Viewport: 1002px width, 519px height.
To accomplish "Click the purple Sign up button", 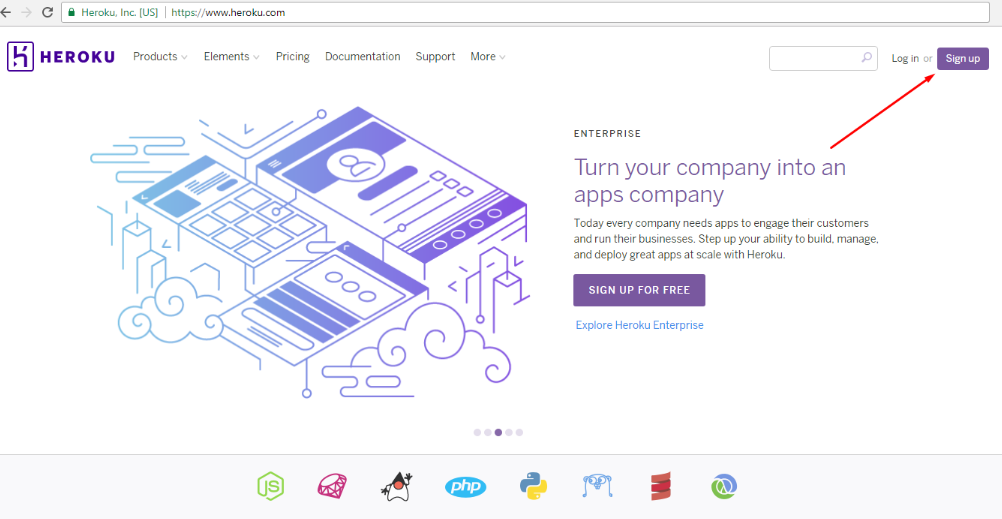I will (962, 58).
